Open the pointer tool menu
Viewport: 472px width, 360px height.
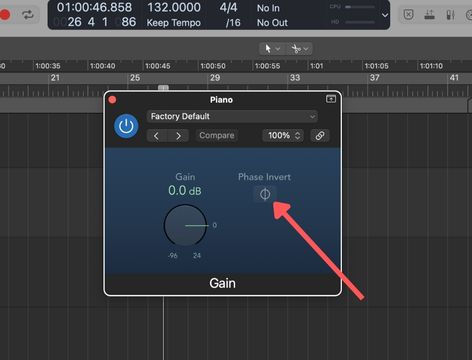[271, 49]
